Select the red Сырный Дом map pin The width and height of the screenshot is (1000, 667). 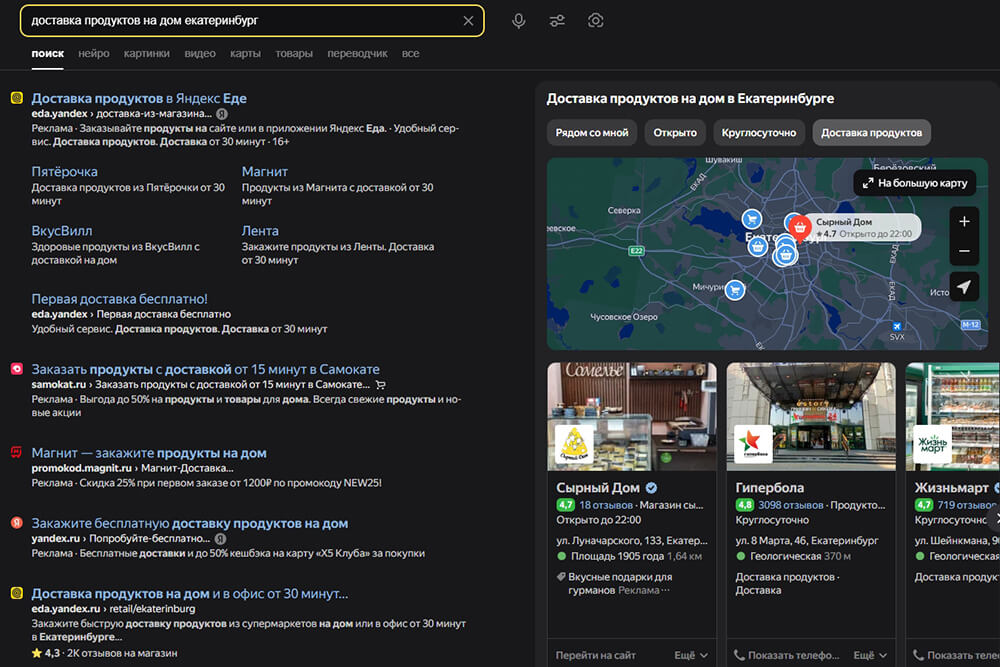click(799, 228)
